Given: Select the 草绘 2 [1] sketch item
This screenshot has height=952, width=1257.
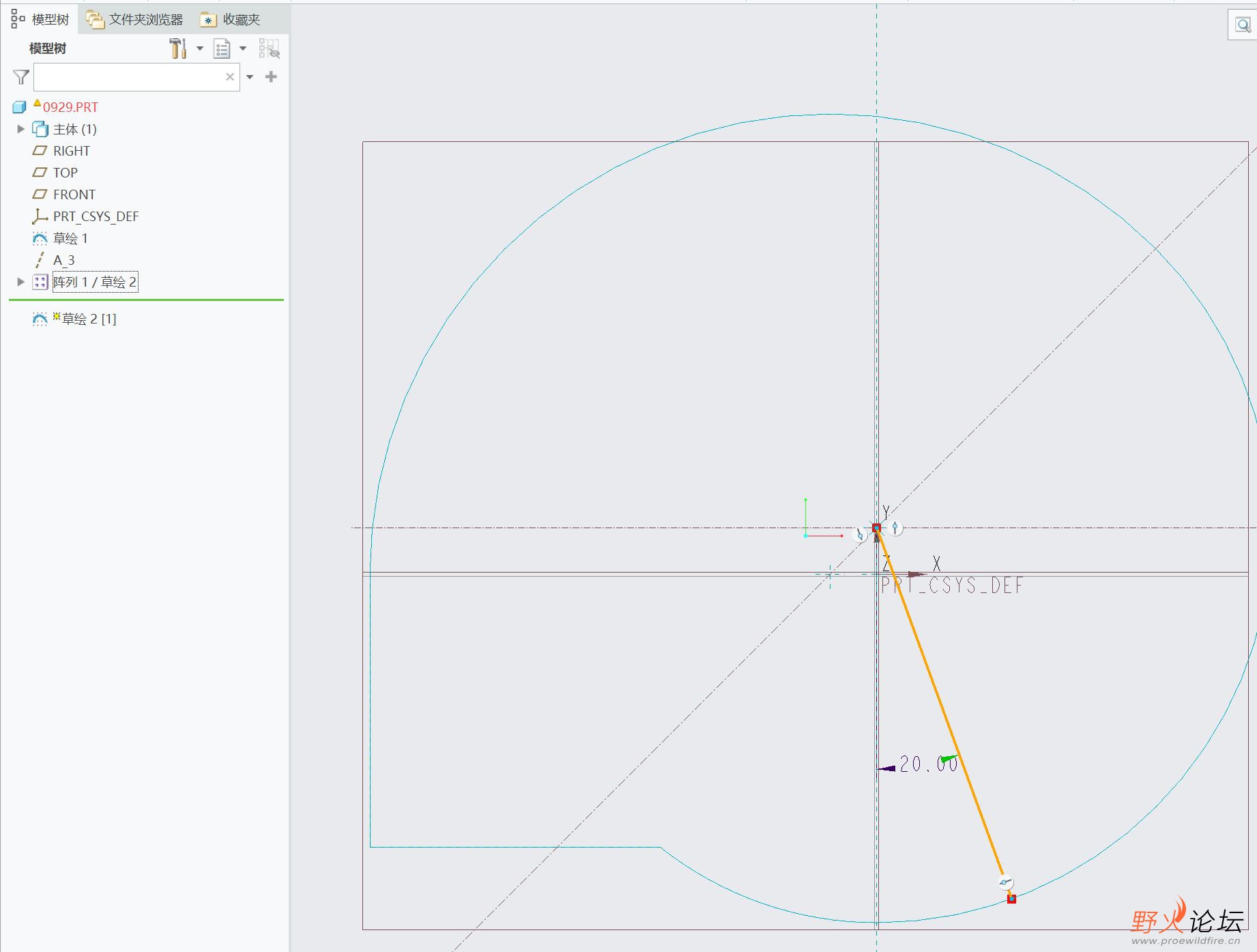Looking at the screenshot, I should click(89, 319).
